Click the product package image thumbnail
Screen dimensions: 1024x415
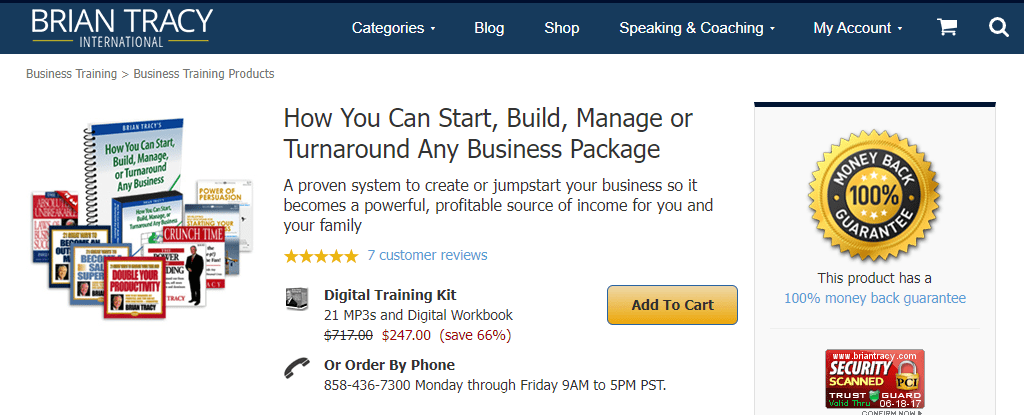click(139, 215)
